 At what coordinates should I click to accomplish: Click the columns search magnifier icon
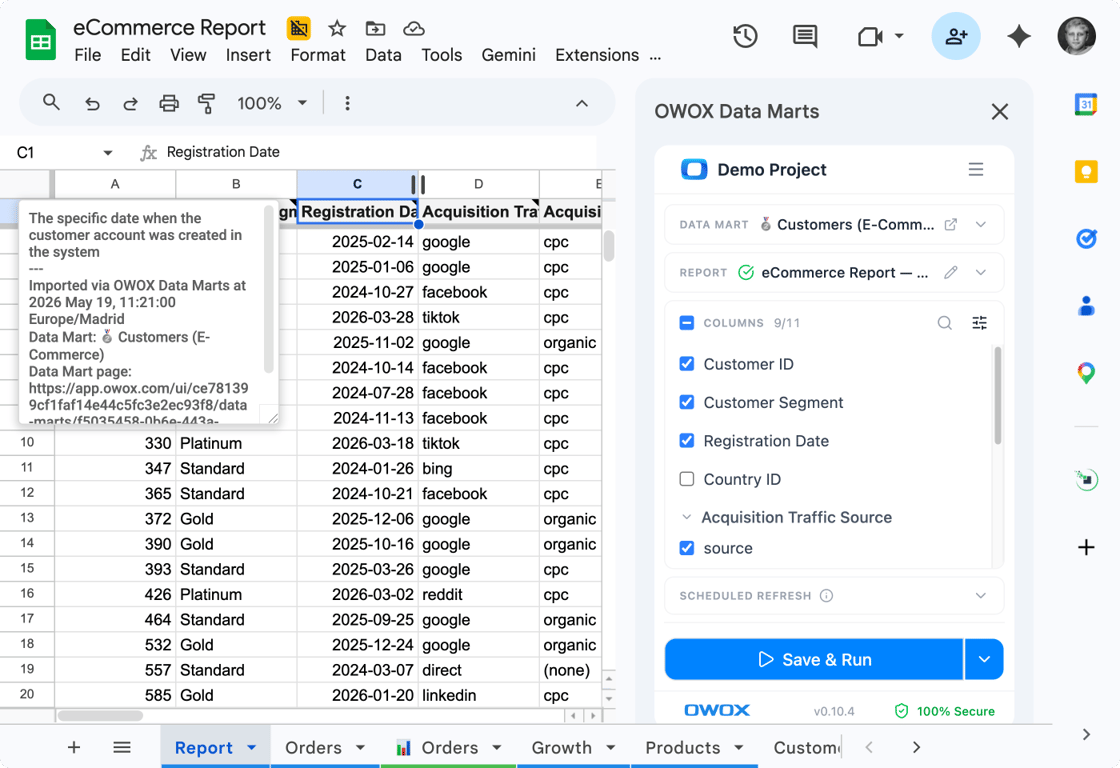click(x=944, y=323)
